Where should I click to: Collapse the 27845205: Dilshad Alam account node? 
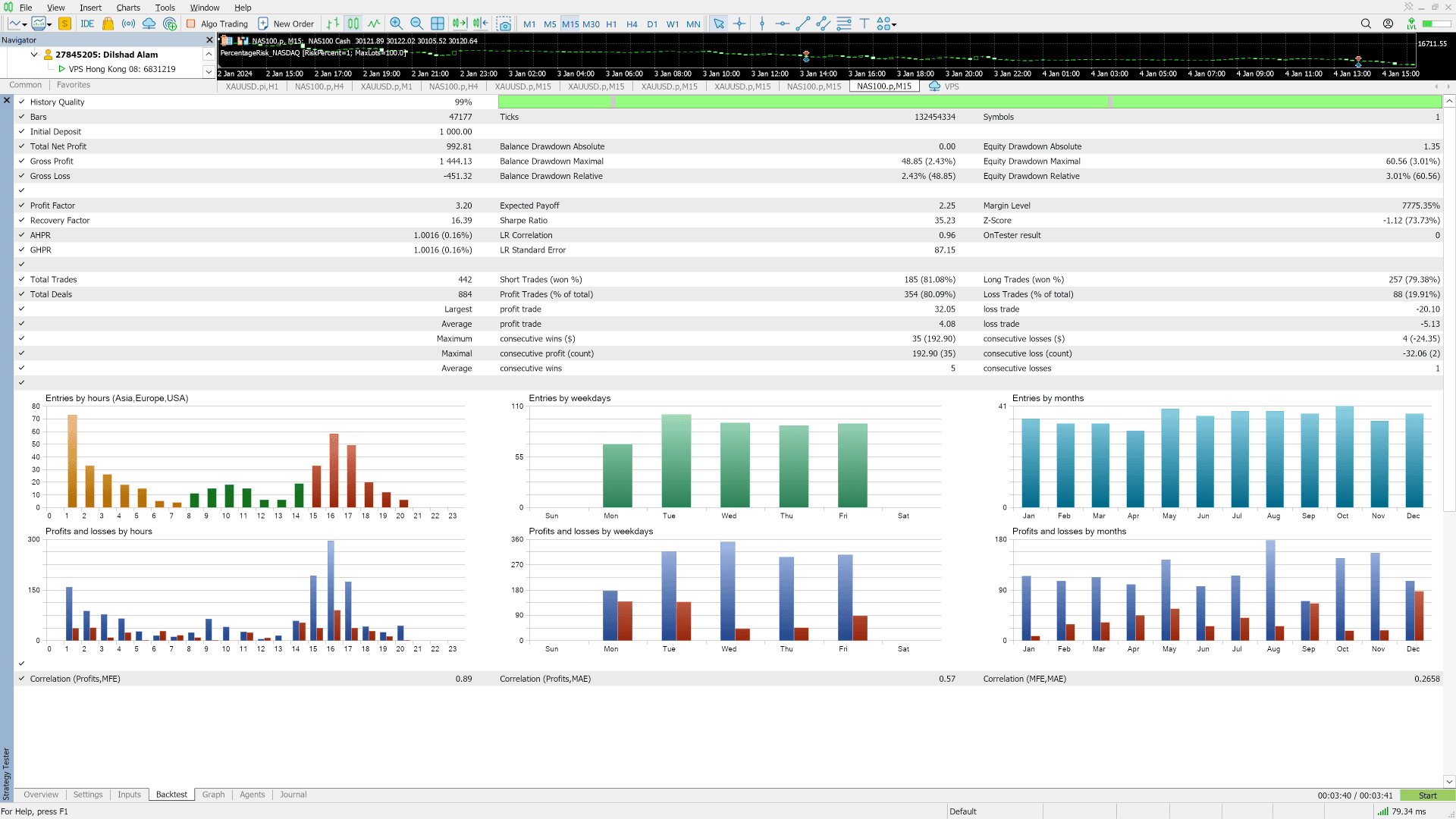(x=34, y=55)
